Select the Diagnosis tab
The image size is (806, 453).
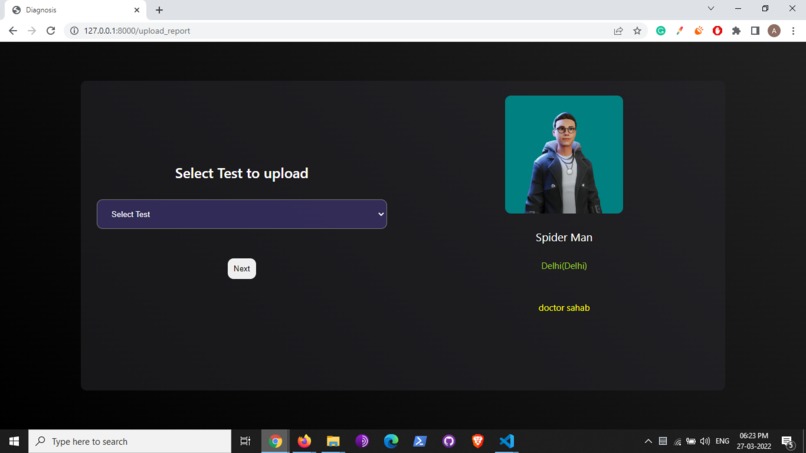[x=75, y=10]
